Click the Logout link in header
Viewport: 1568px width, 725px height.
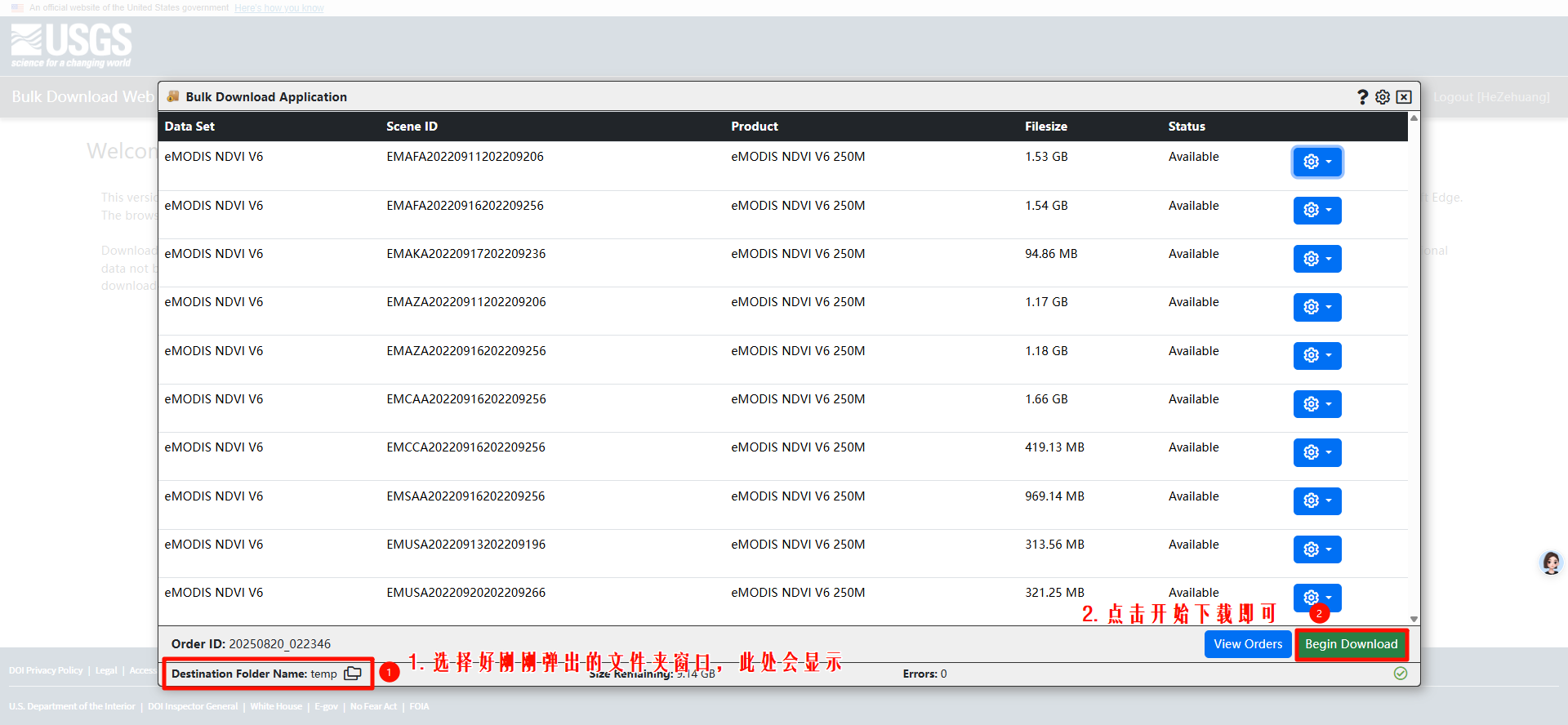tap(1490, 97)
